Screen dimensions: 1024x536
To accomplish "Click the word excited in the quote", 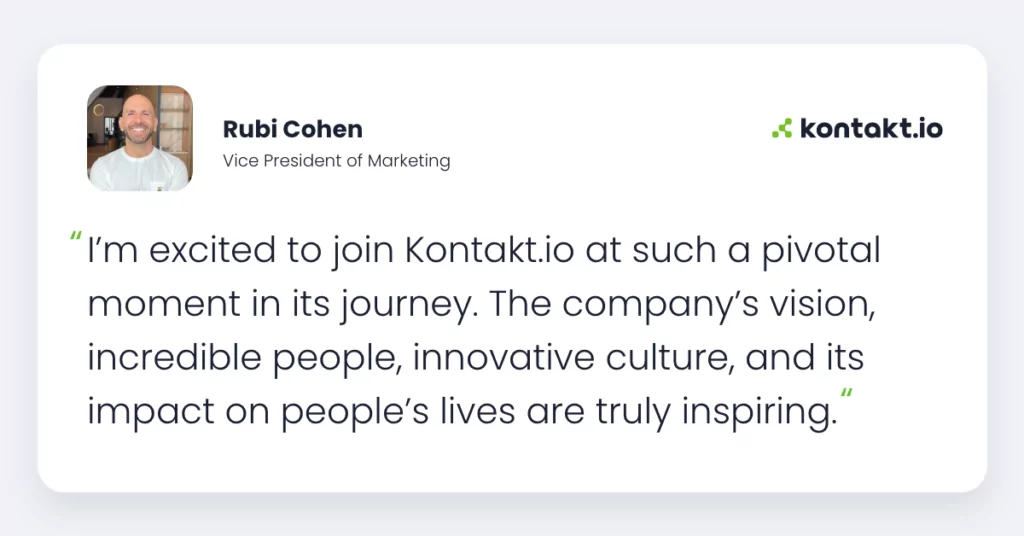I will tap(212, 251).
